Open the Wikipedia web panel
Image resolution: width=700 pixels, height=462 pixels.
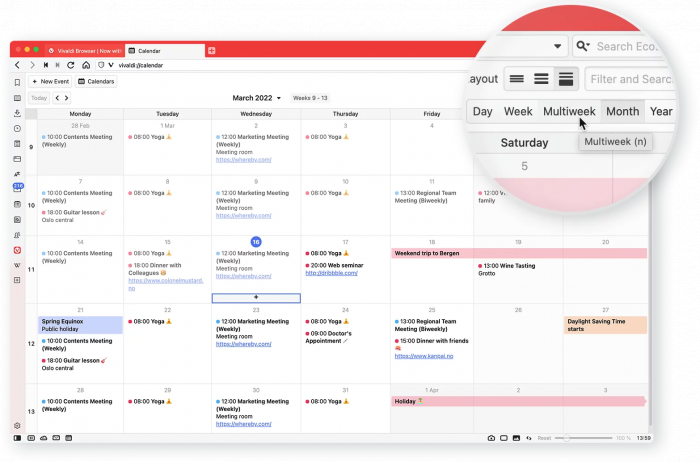click(17, 265)
